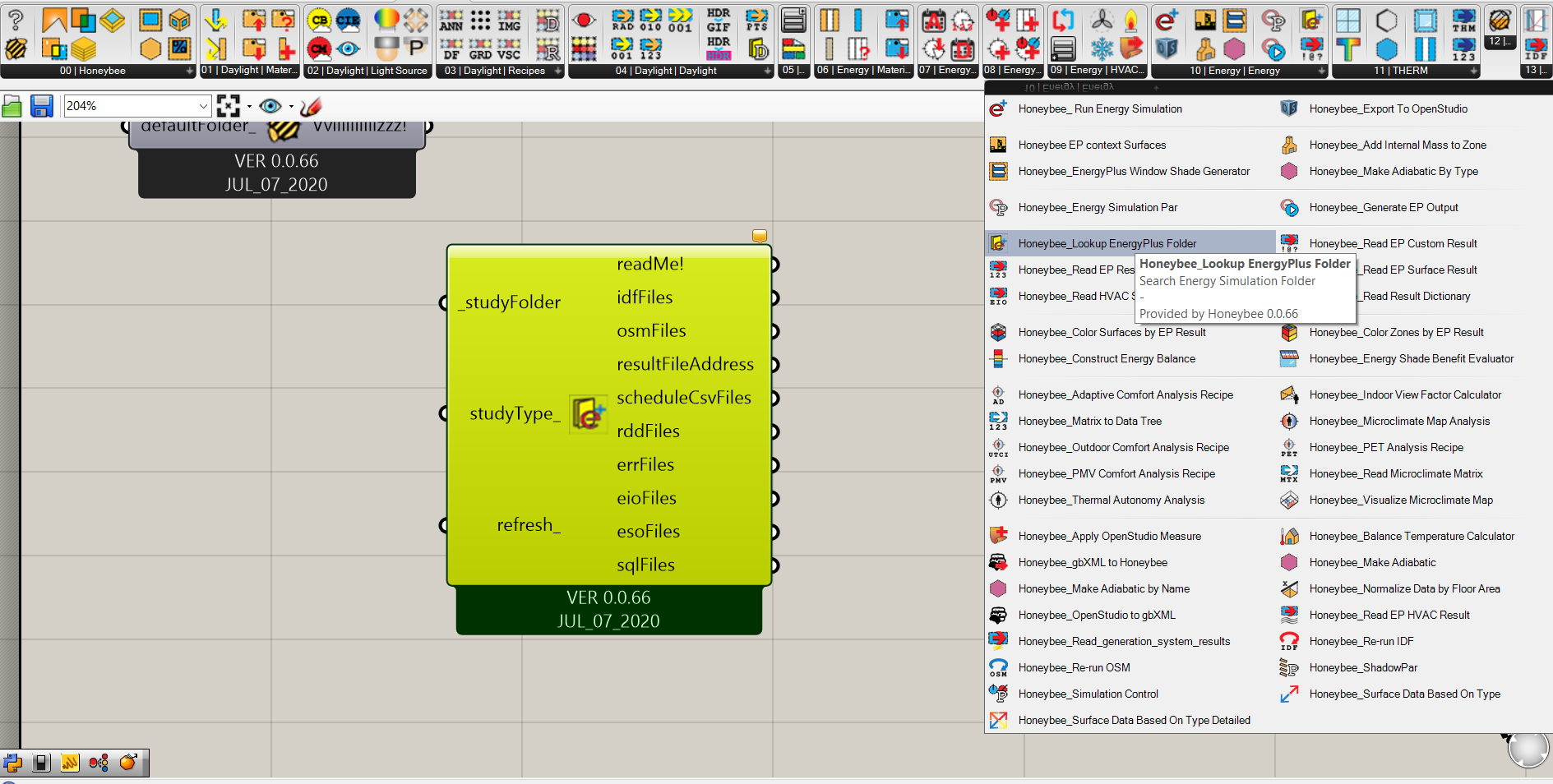
Task: Click the yellow balloon on component corner
Action: click(x=760, y=236)
